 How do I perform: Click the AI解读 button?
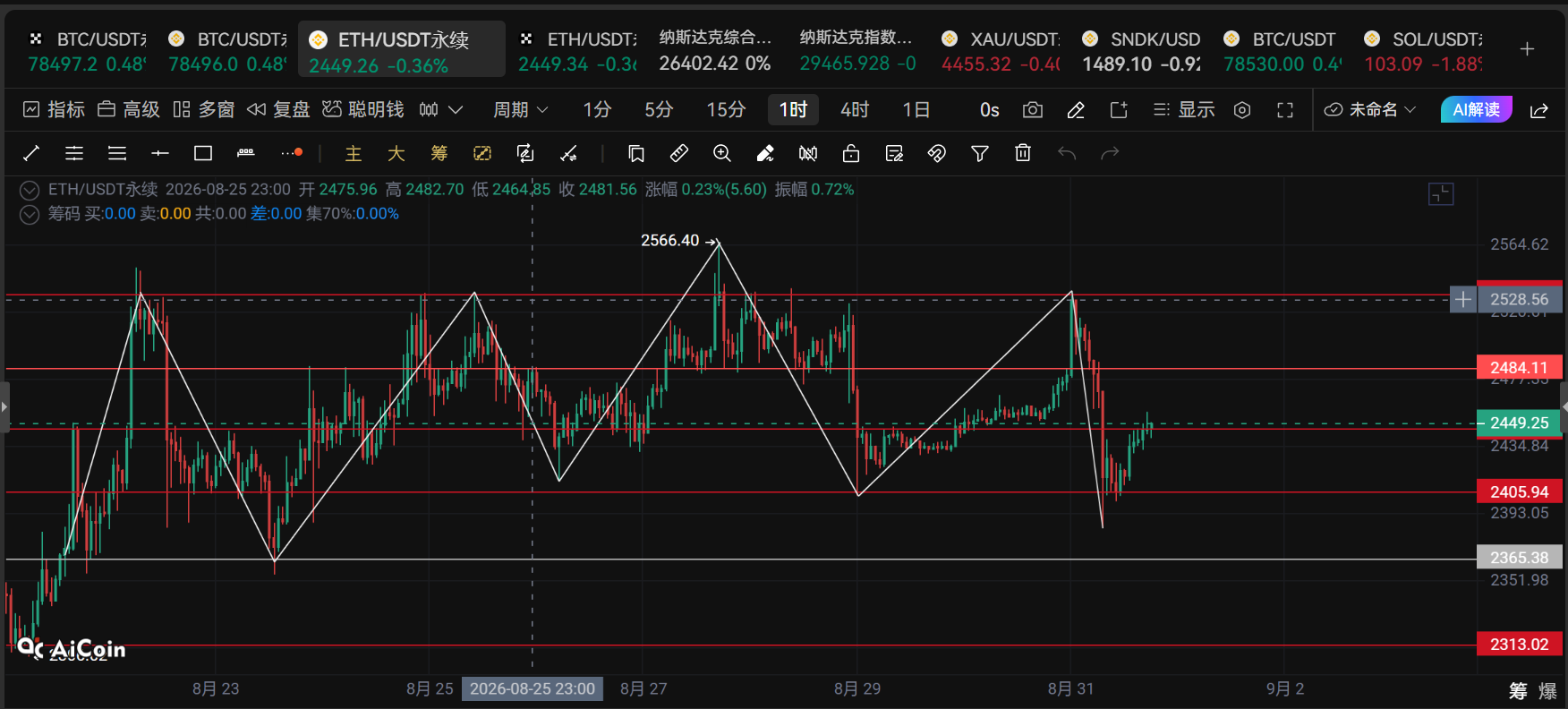(x=1477, y=110)
